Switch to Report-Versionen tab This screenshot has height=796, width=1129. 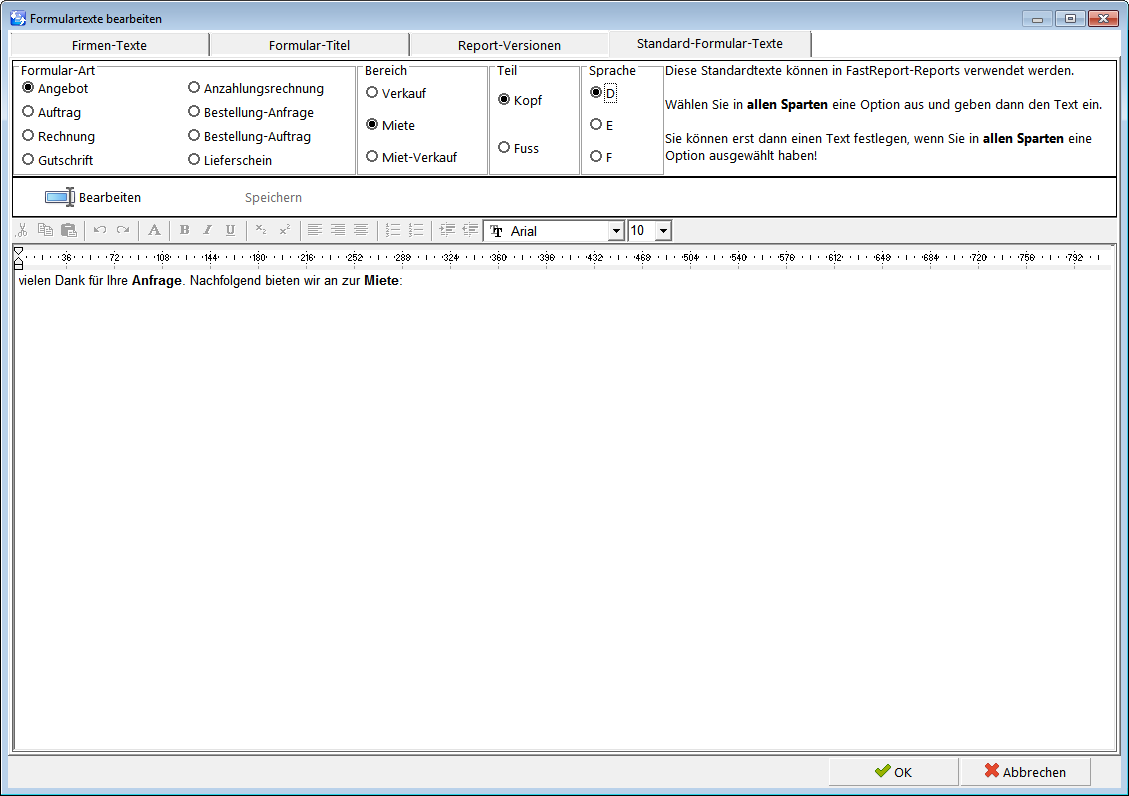coord(509,45)
